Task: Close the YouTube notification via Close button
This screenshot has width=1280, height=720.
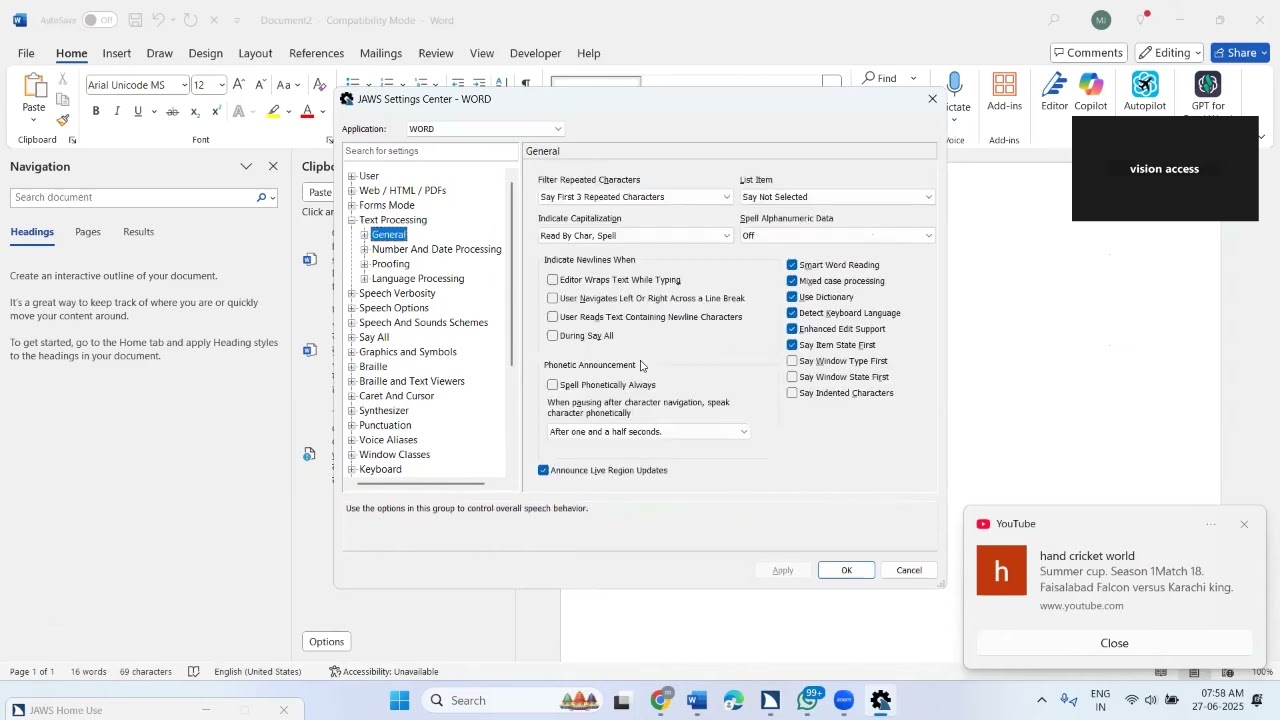Action: [1115, 643]
